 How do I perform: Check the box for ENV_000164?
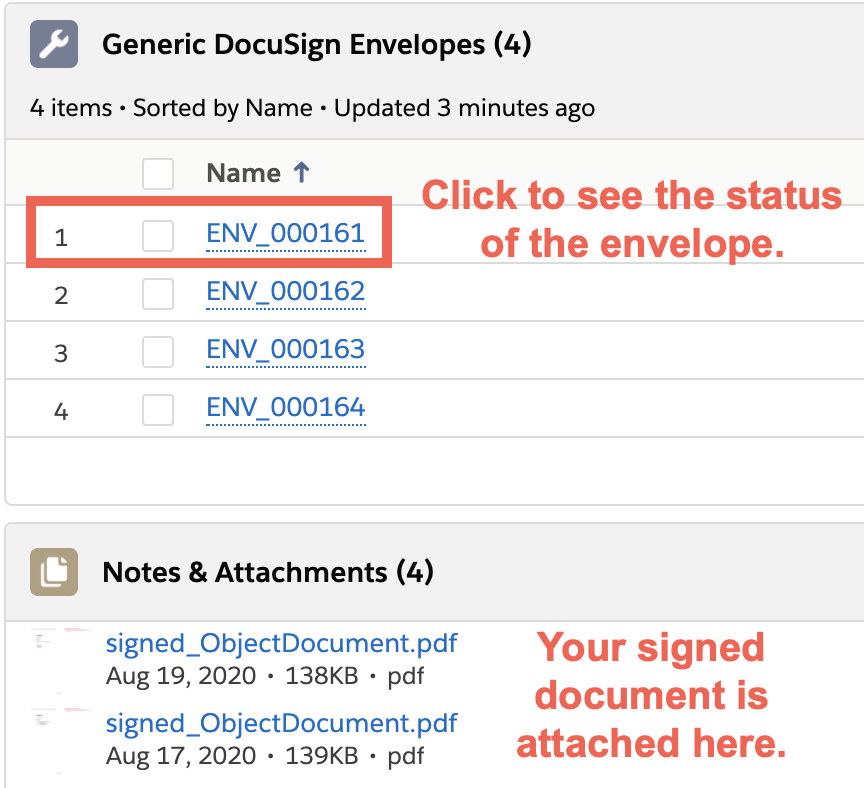(158, 409)
